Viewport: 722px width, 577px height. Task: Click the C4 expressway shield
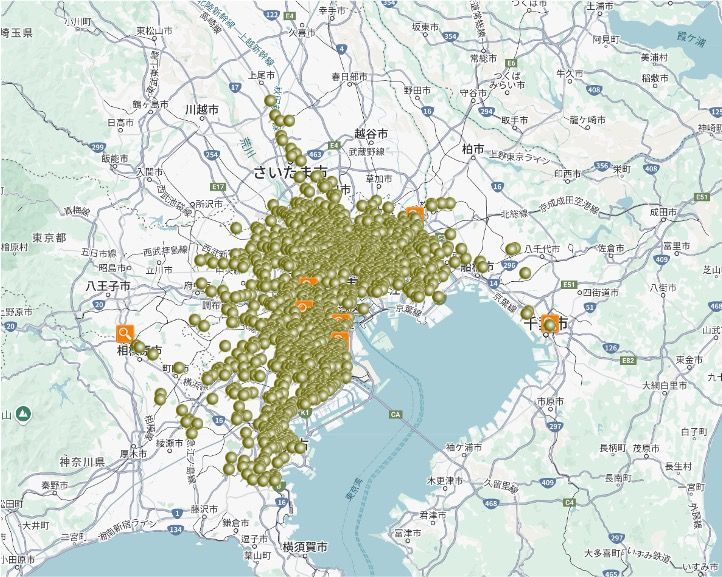[570, 502]
